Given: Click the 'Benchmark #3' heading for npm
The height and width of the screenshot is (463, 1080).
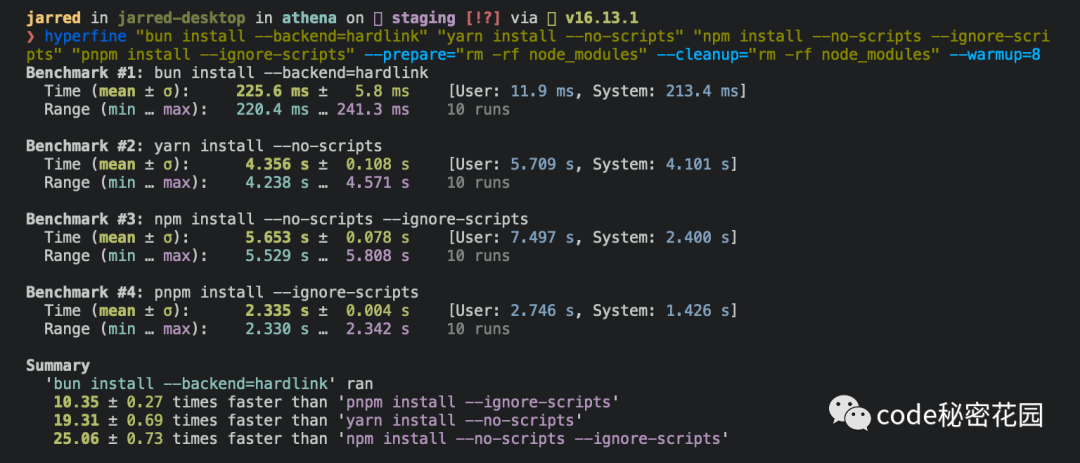Looking at the screenshot, I should point(277,219).
